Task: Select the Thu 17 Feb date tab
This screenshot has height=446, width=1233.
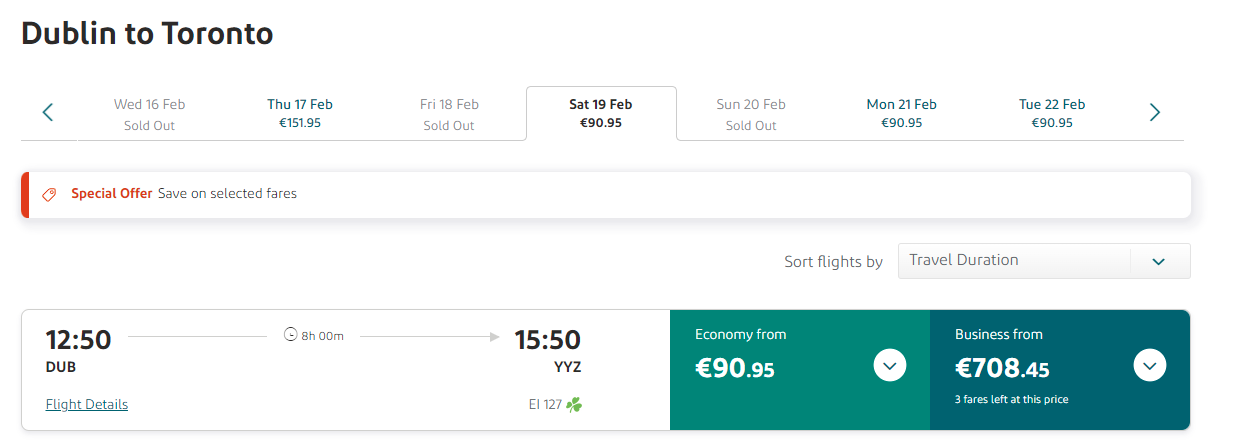Action: 300,113
